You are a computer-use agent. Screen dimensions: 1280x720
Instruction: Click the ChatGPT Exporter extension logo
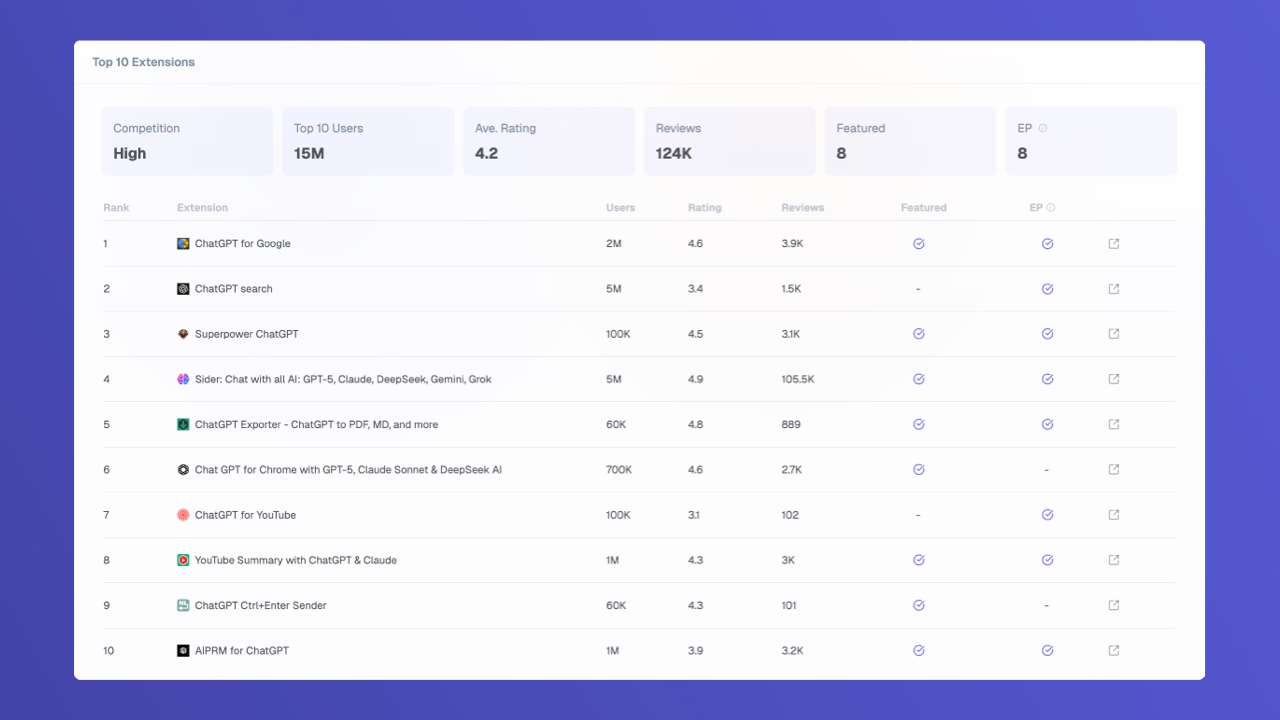pos(183,424)
